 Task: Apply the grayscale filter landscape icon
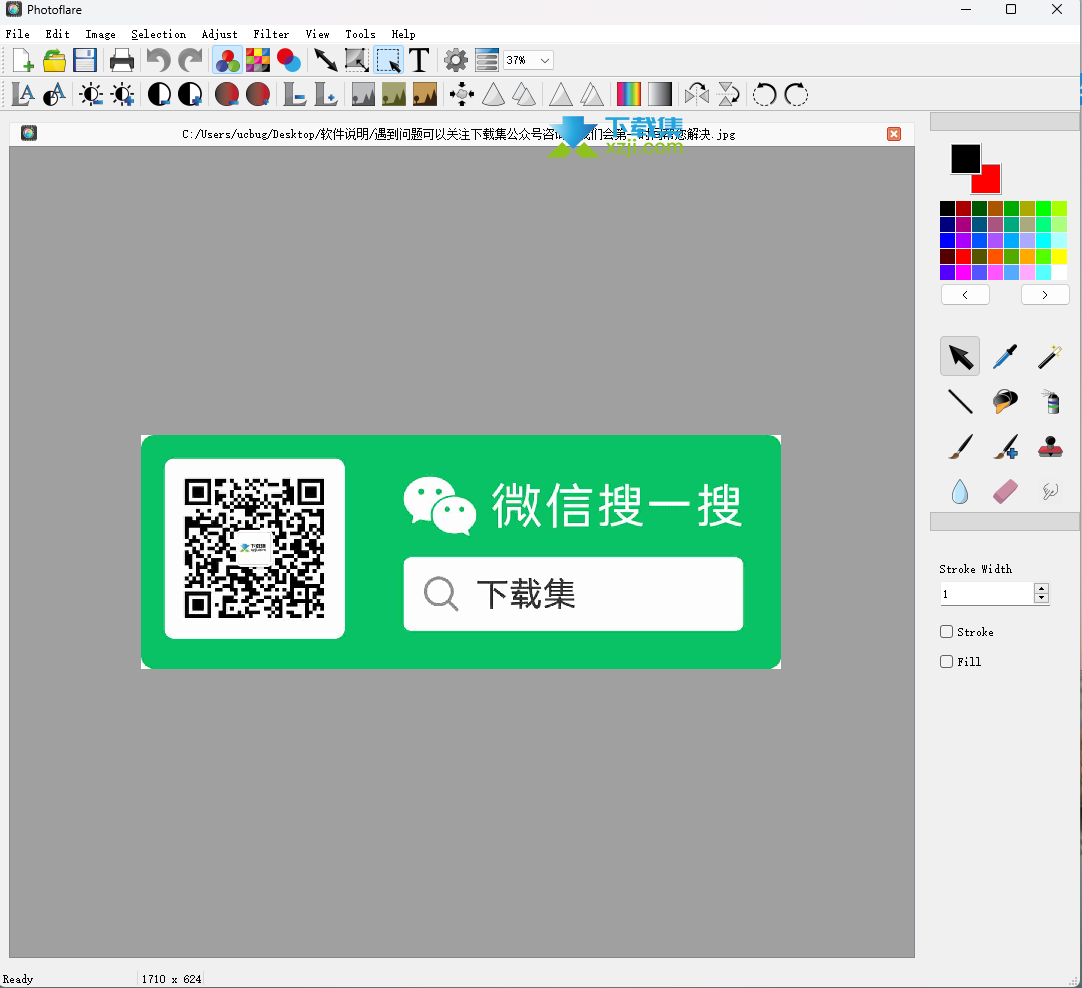363,95
